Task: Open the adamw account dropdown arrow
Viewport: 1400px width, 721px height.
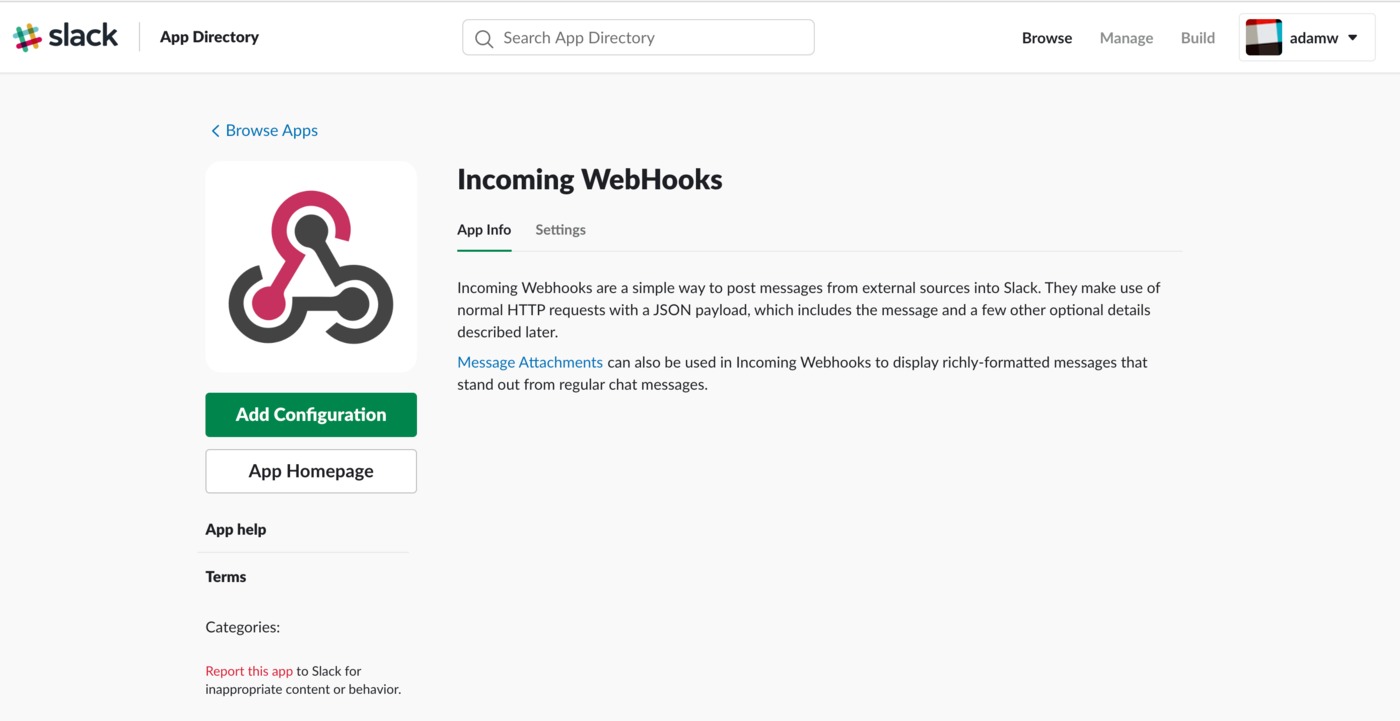Action: 1353,38
